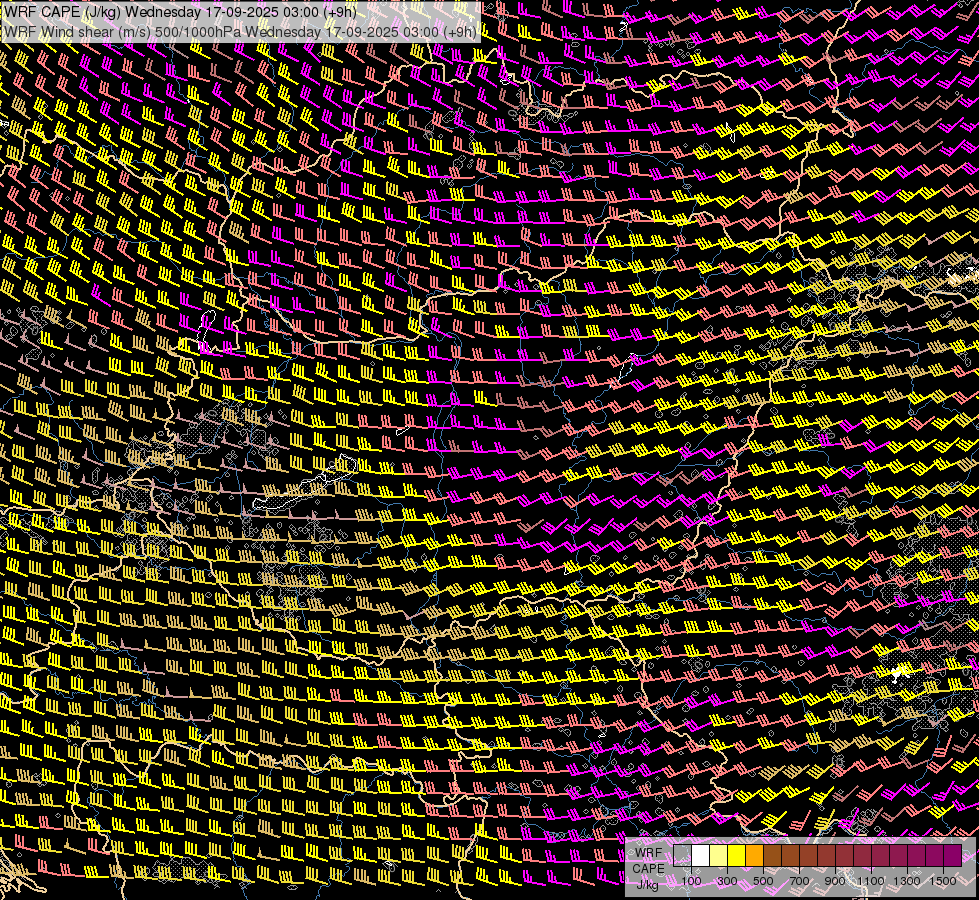Click the WRF label in legend
The width and height of the screenshot is (979, 900).
coord(648,853)
